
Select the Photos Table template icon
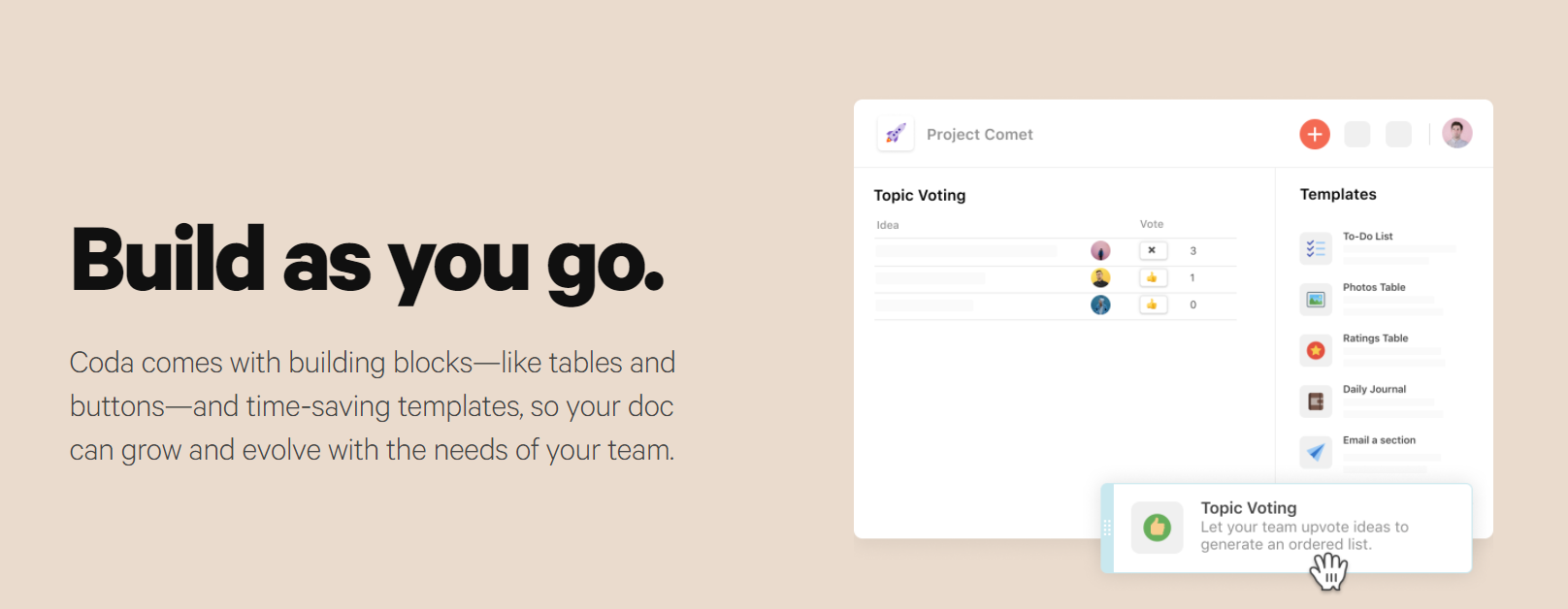[x=1316, y=300]
